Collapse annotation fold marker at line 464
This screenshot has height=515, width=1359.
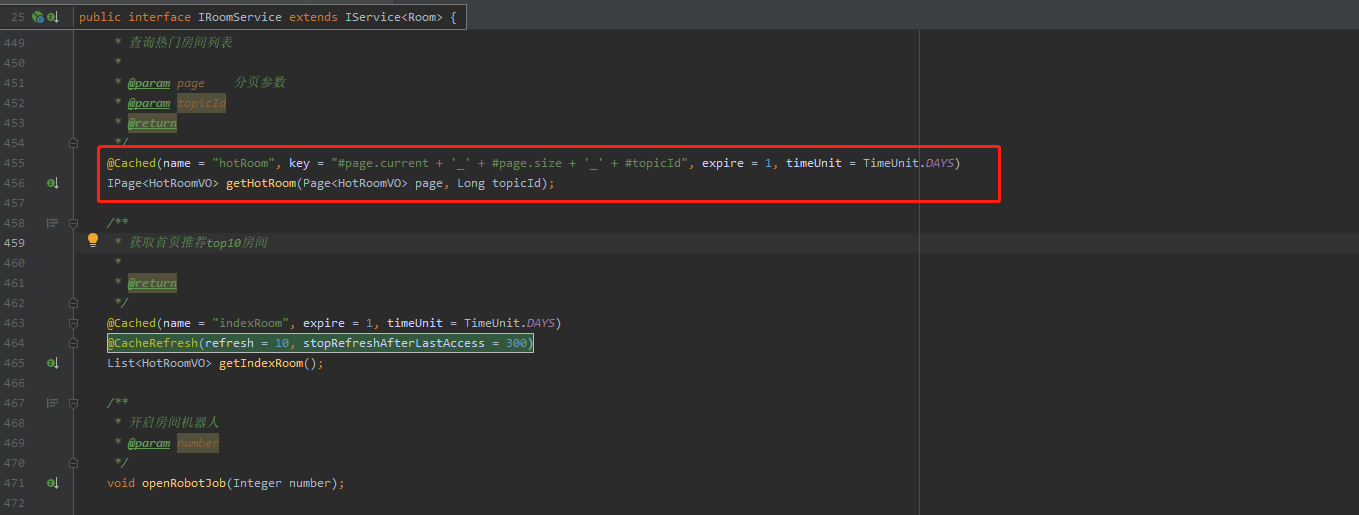(73, 343)
